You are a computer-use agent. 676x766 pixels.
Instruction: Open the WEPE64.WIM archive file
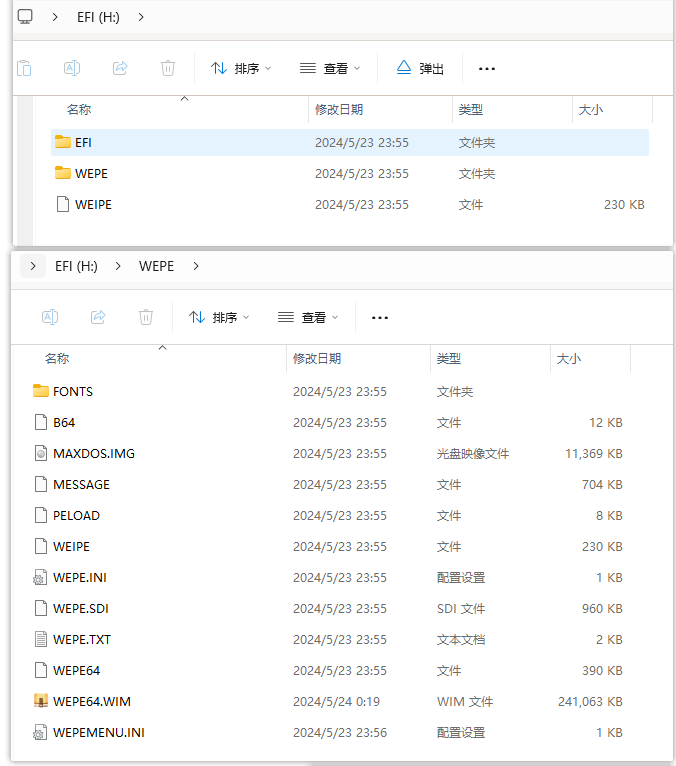click(x=91, y=701)
